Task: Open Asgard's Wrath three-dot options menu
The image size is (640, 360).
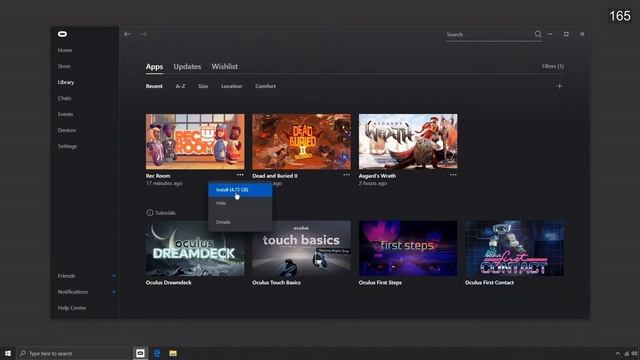Action: point(453,175)
